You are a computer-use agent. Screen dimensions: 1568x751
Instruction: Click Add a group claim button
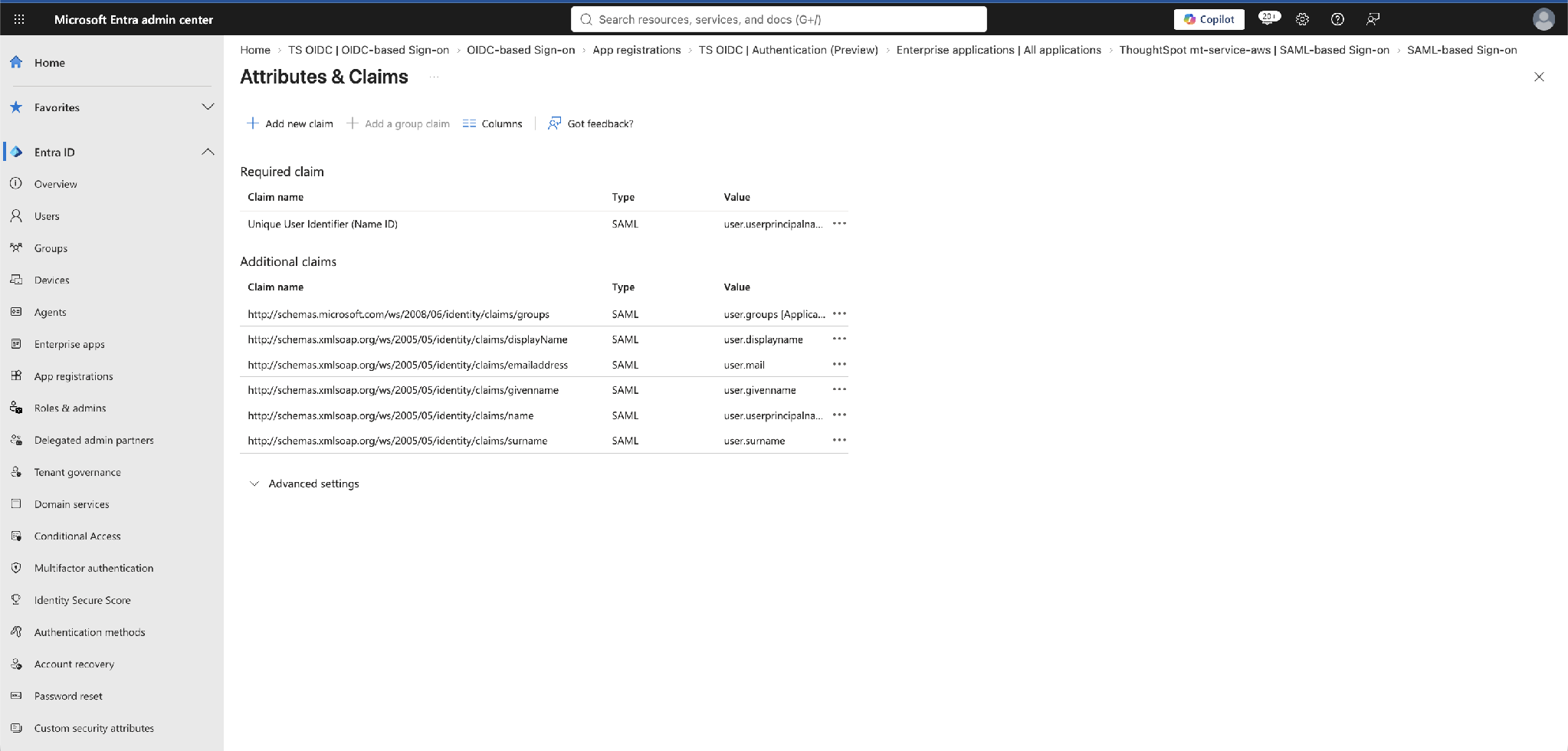coord(399,123)
